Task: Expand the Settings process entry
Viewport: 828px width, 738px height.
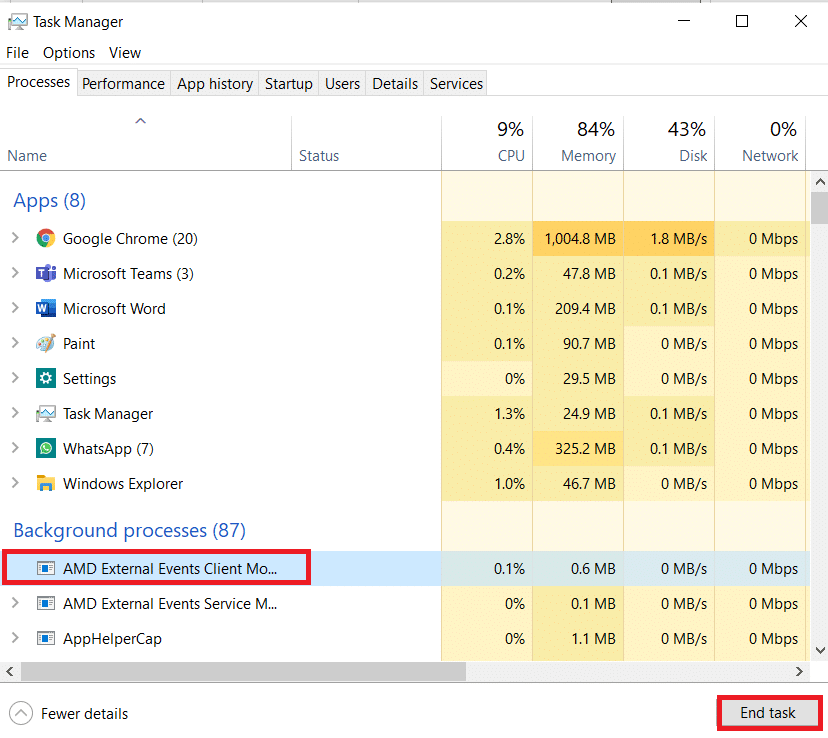Action: [15, 378]
